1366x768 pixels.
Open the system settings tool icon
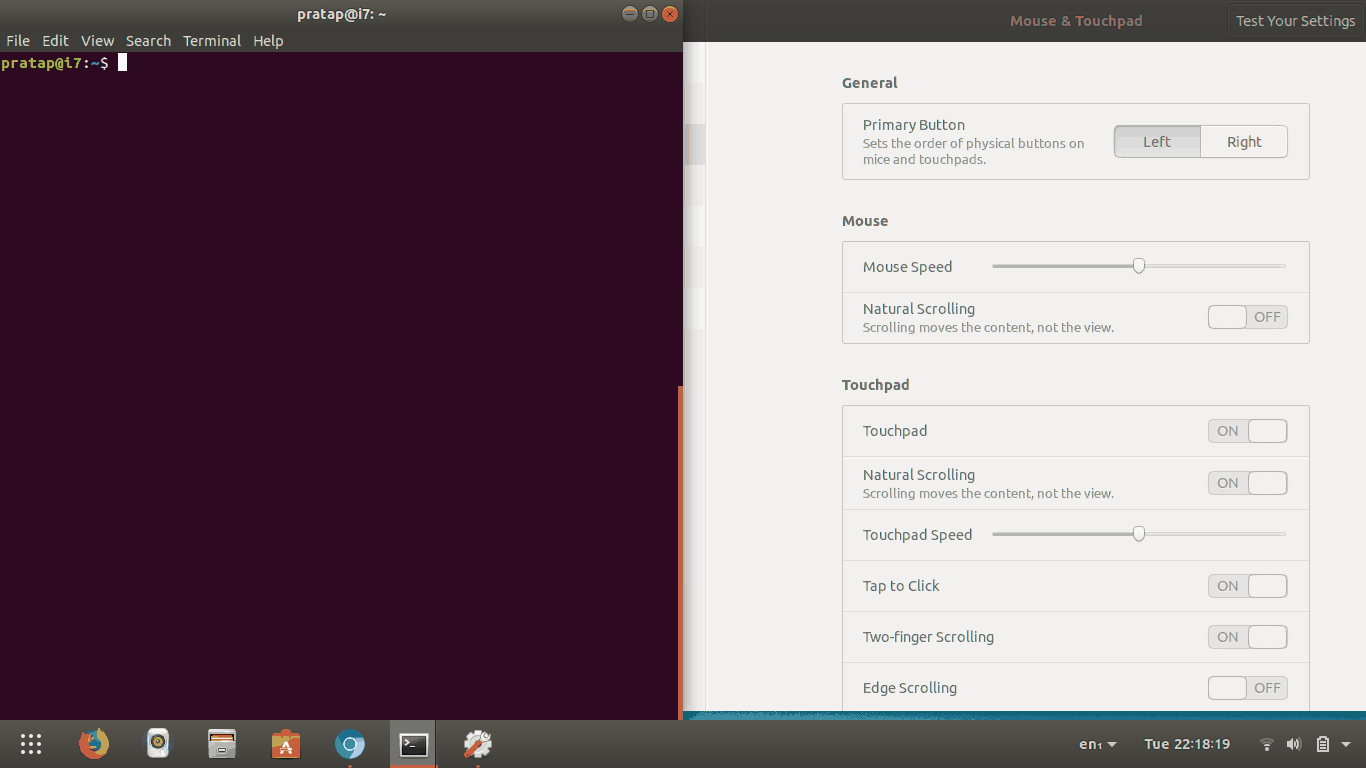(477, 744)
